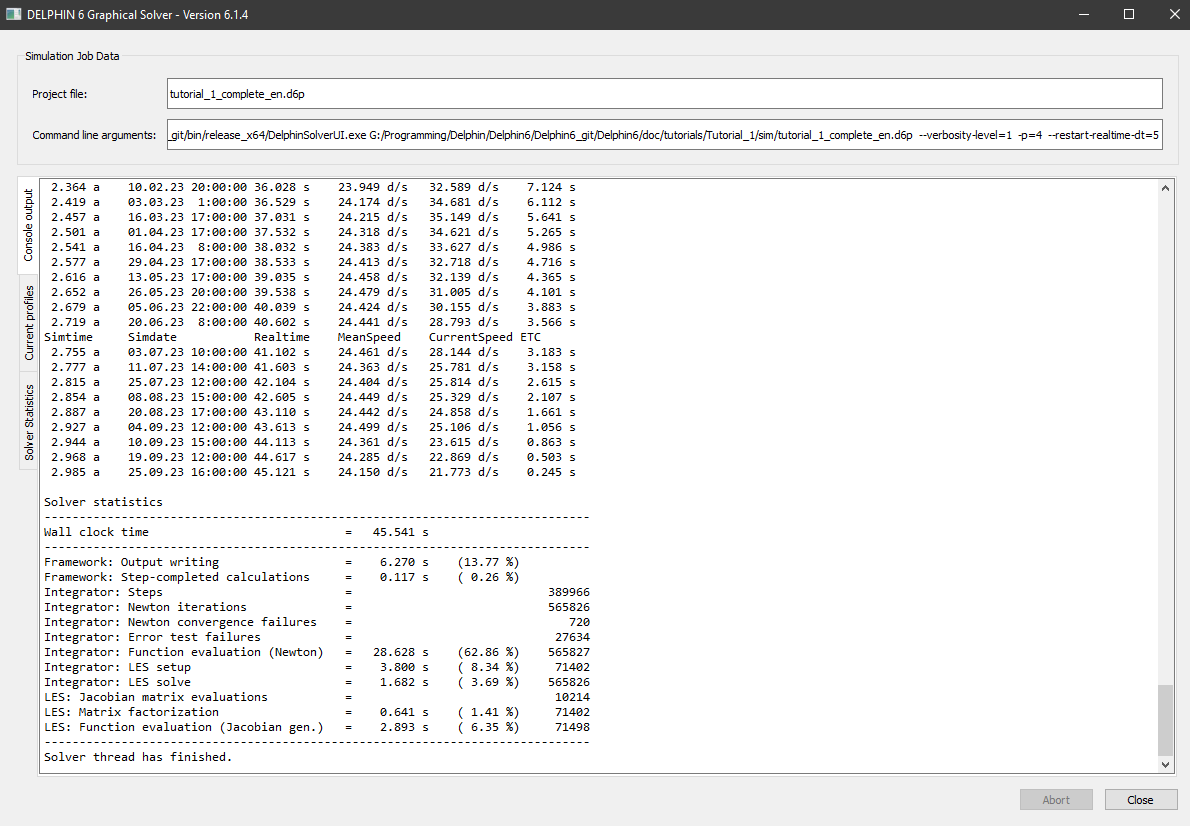Screen dimensions: 1190x826
Task: Click 'Integrator: Function evaluation (Newton)' row
Action: tap(316, 652)
